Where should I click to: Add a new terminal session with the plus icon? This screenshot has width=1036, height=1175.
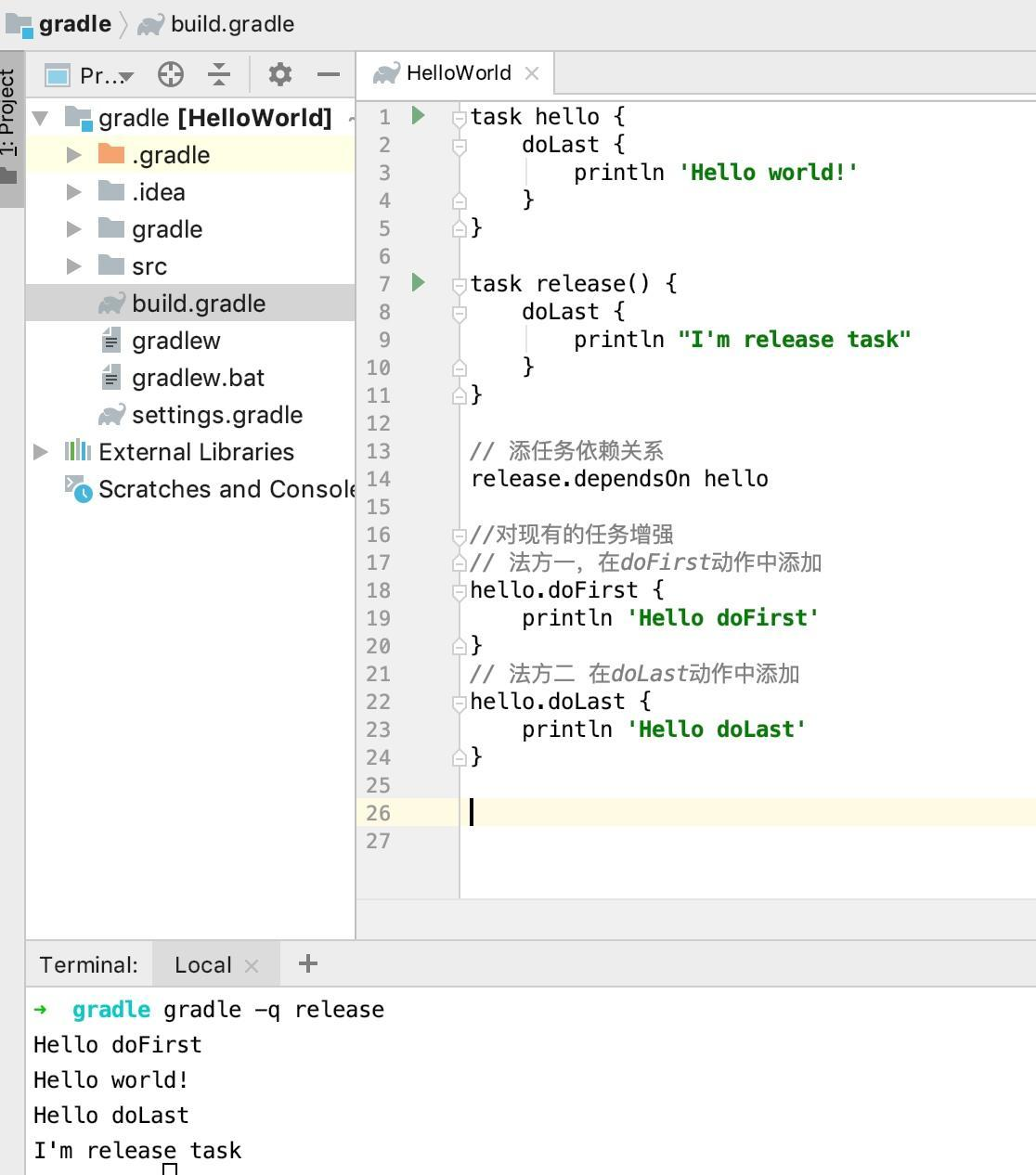point(308,964)
